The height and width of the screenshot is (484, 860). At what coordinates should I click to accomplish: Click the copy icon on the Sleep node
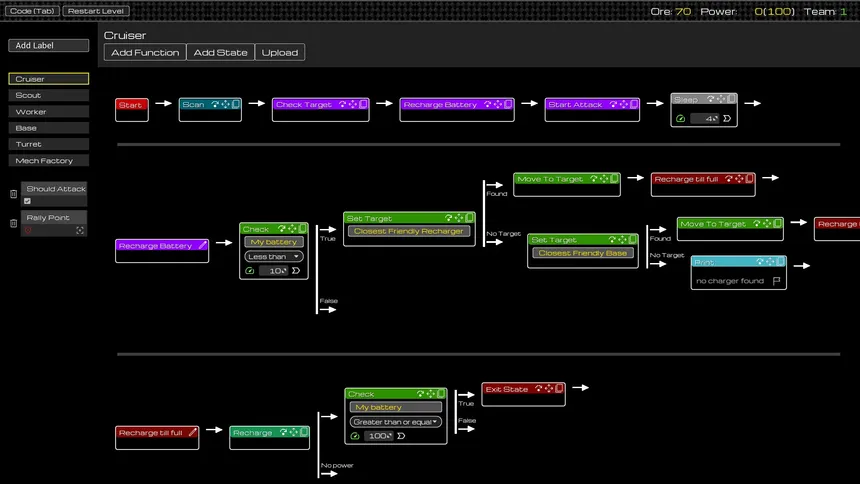click(x=731, y=99)
